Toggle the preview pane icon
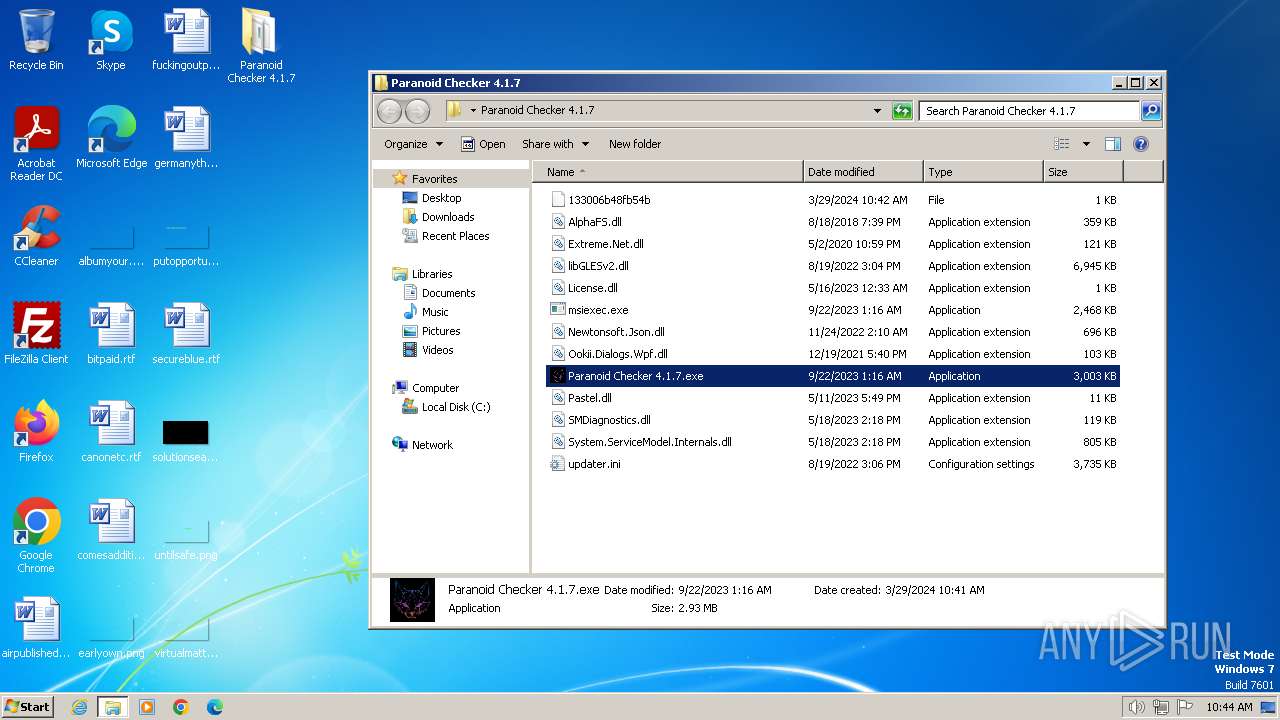This screenshot has width=1280, height=720. [x=1113, y=144]
